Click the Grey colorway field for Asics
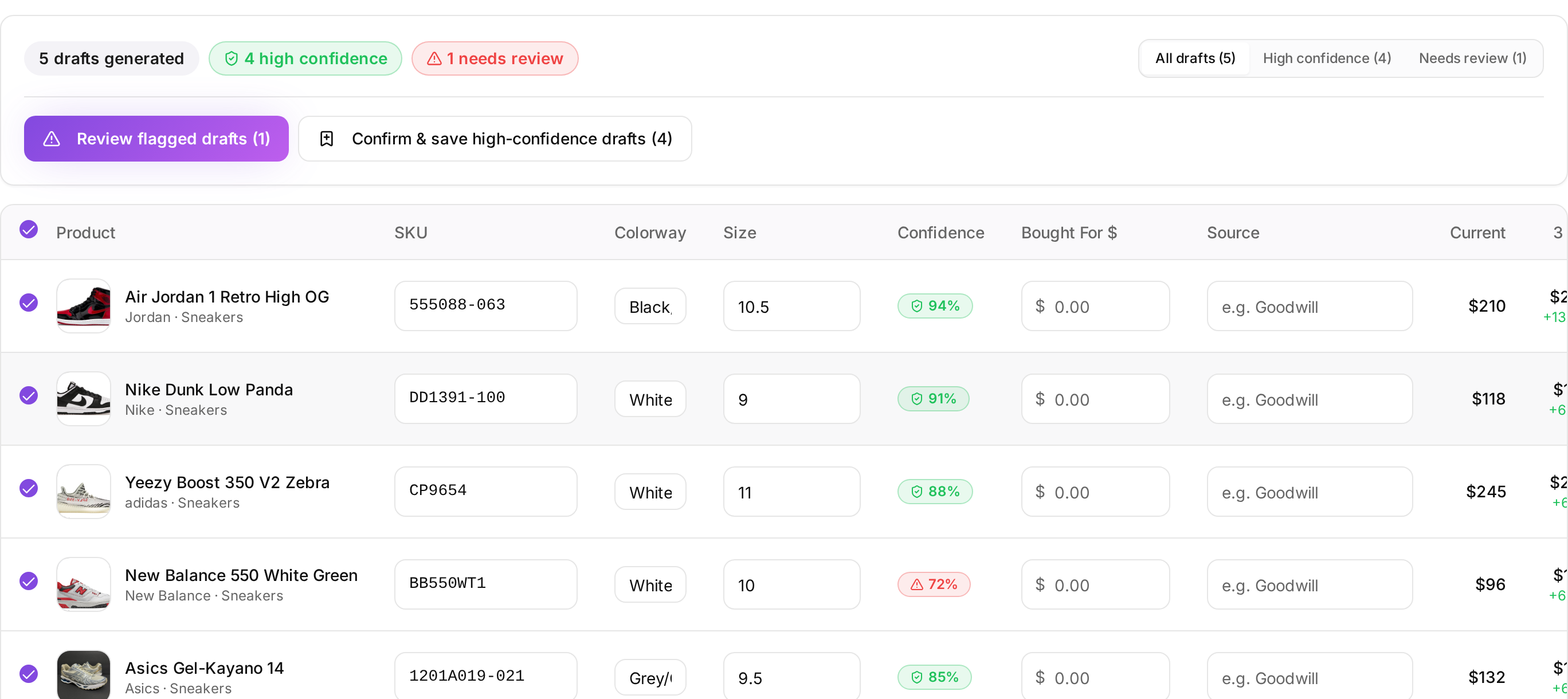This screenshot has width=1568, height=699. (650, 677)
